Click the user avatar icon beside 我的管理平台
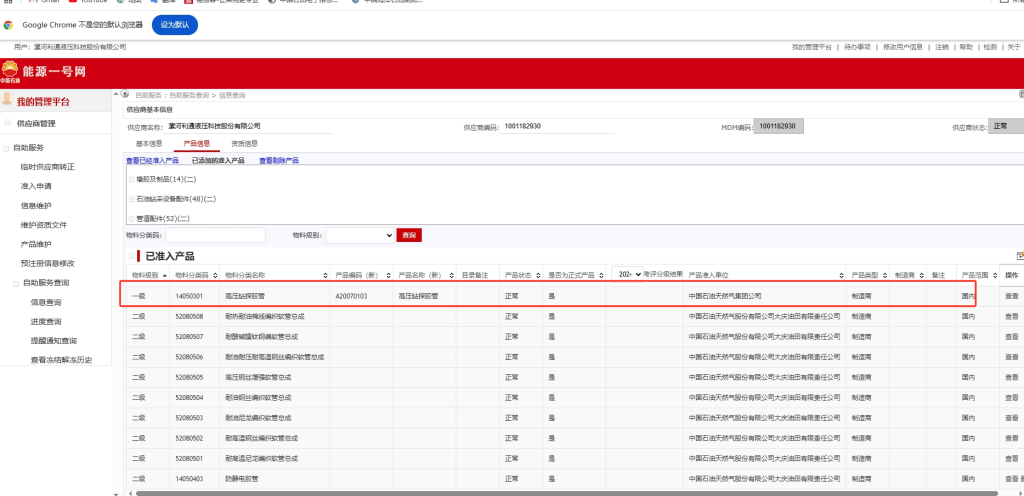This screenshot has height=496, width=1024. [x=7, y=101]
